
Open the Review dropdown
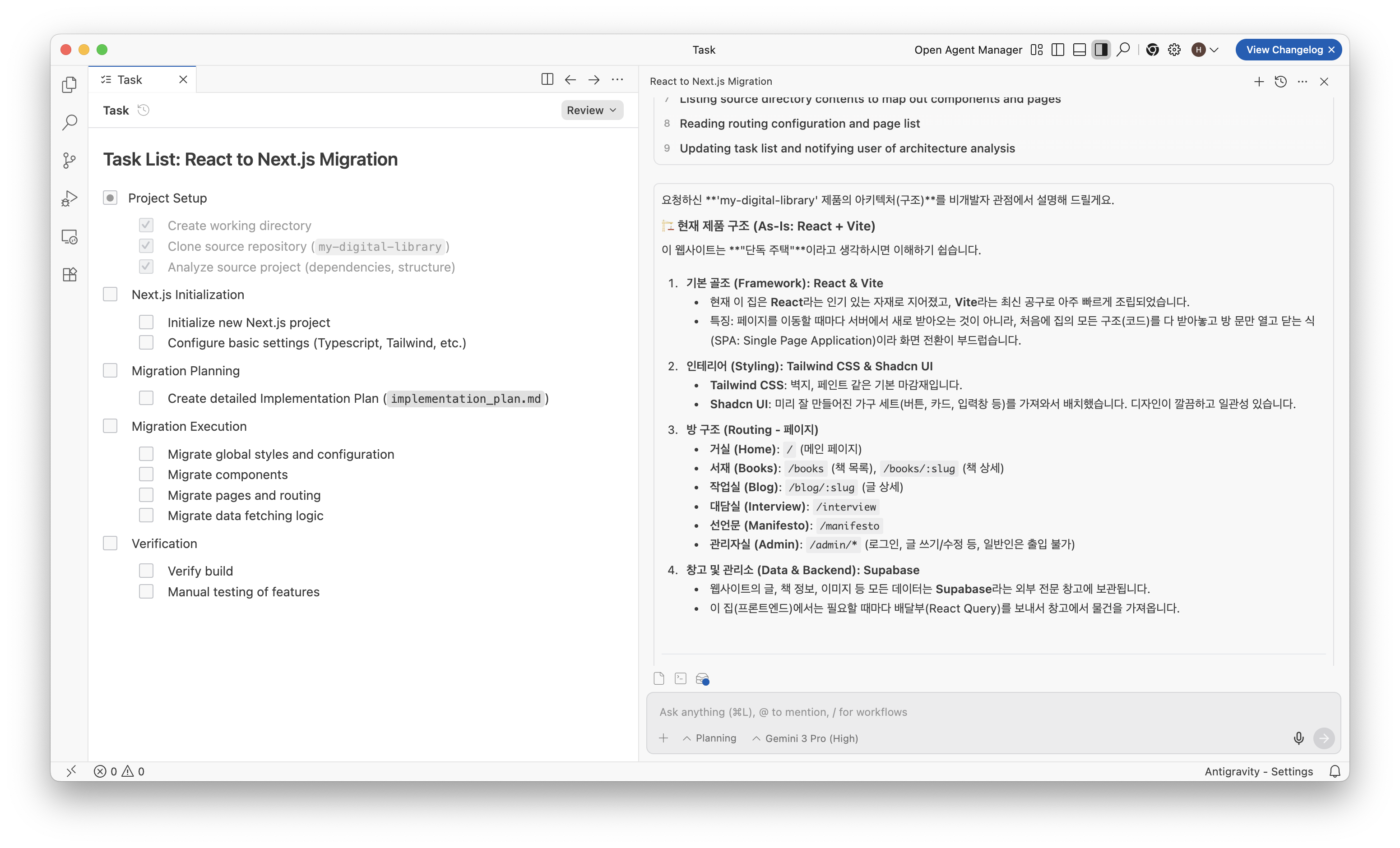point(592,110)
